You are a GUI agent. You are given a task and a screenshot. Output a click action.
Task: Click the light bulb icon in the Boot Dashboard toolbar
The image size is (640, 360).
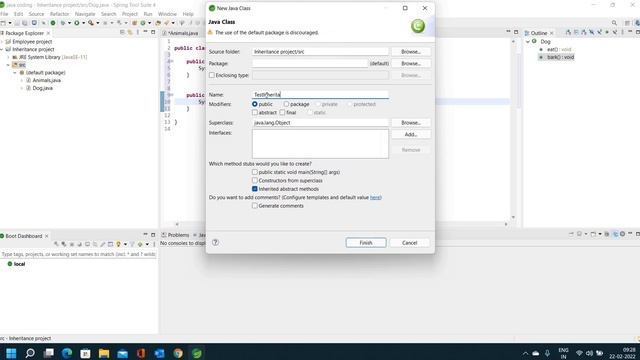click(x=118, y=244)
